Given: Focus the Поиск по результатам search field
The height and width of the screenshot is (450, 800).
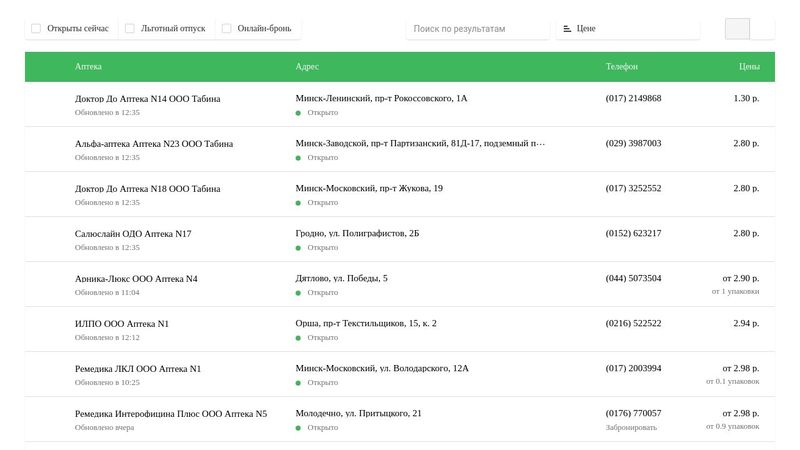Looking at the screenshot, I should click(477, 29).
